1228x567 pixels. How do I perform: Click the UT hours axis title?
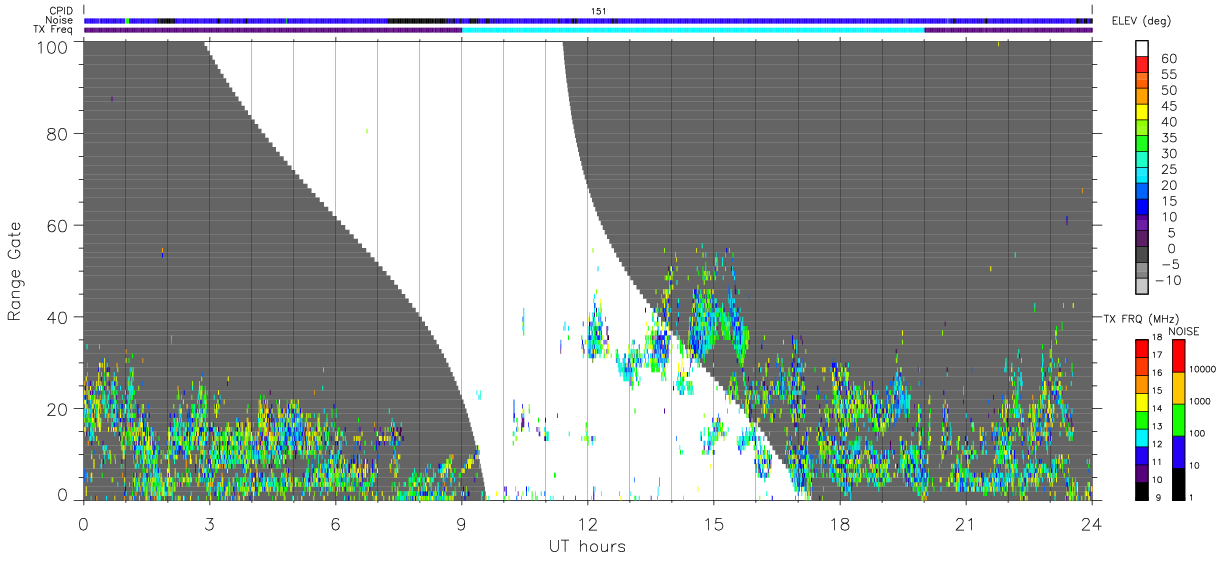(587, 546)
